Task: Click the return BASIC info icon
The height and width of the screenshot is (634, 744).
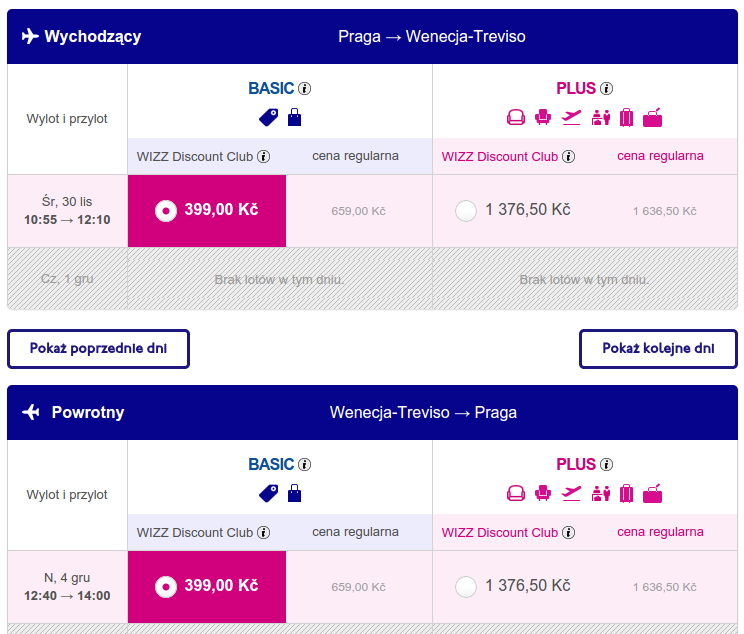Action: tap(304, 465)
